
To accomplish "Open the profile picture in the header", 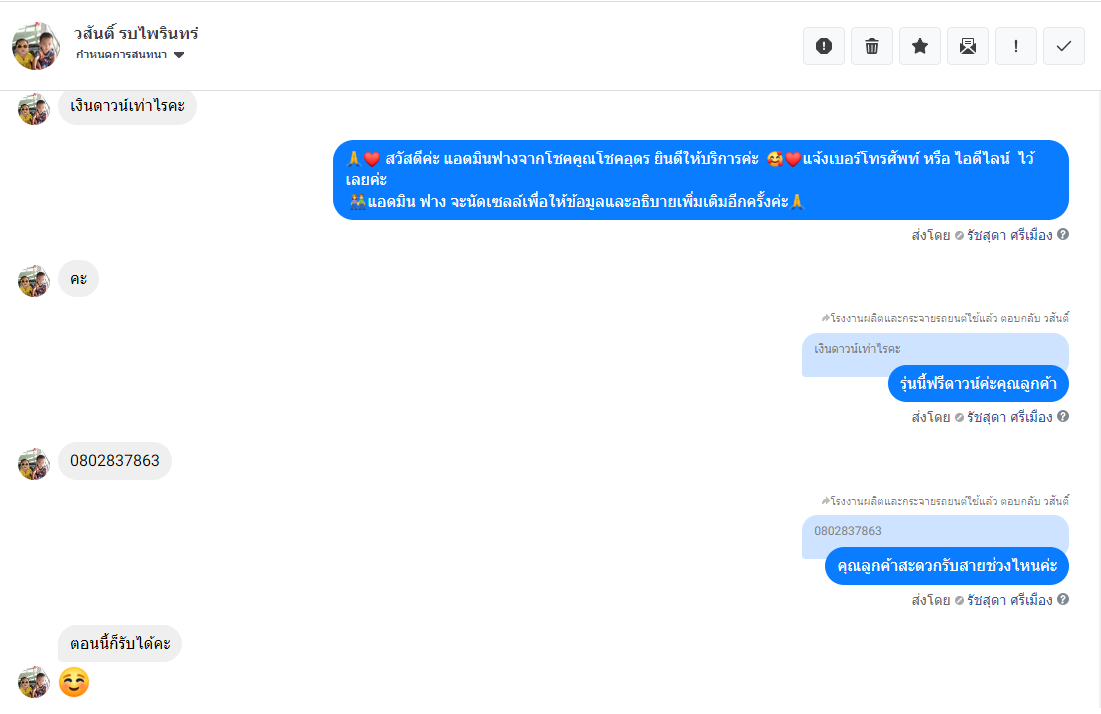I will [36, 46].
